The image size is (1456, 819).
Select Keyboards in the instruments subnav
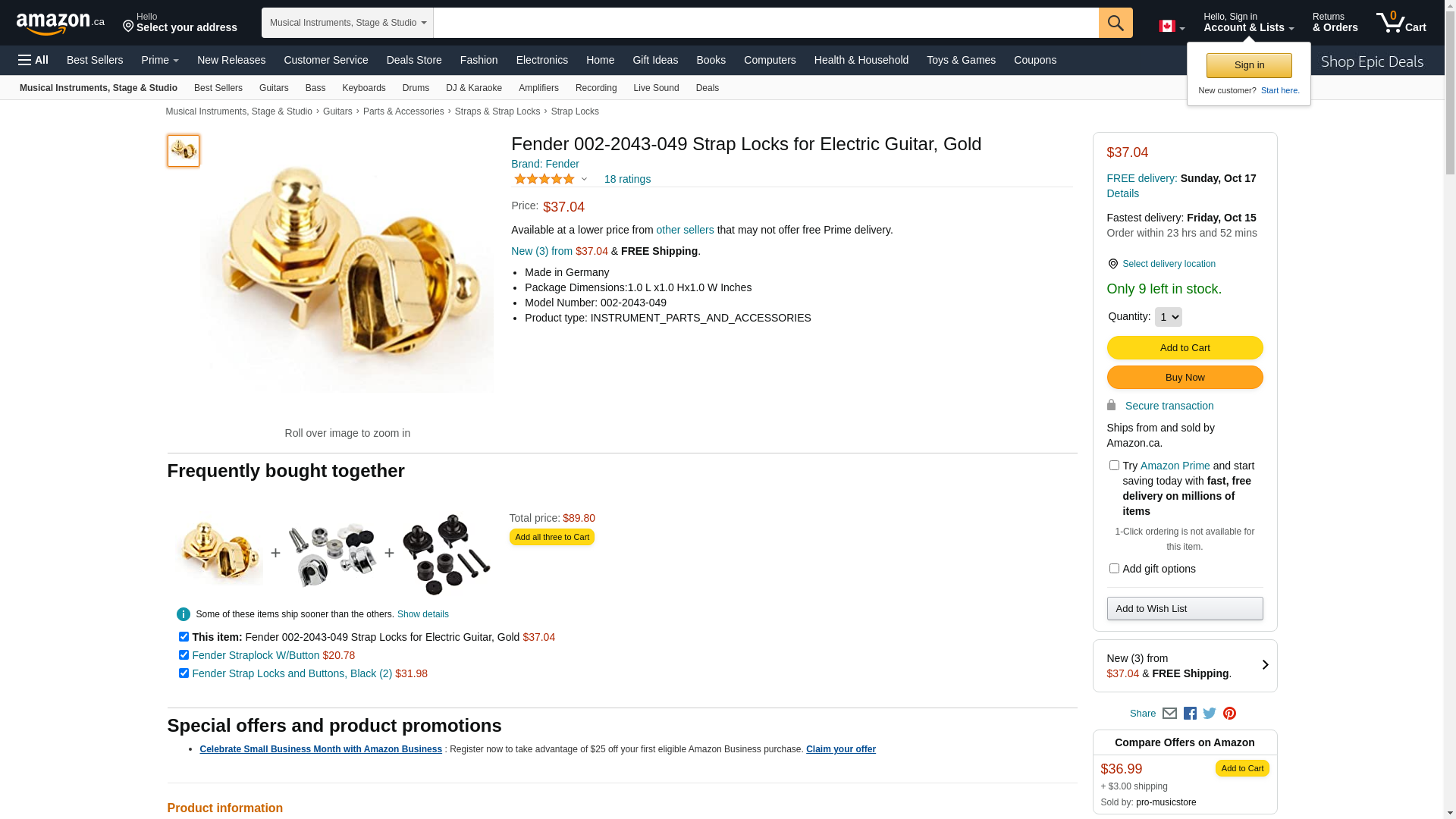pyautogui.click(x=364, y=88)
